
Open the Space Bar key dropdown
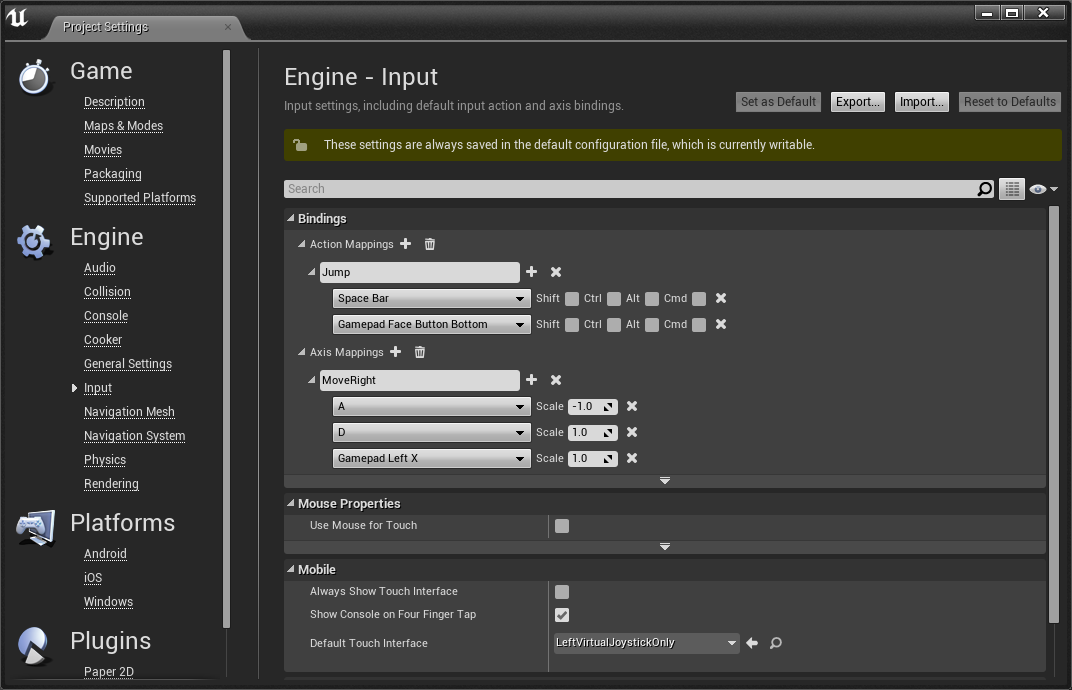[x=431, y=298]
